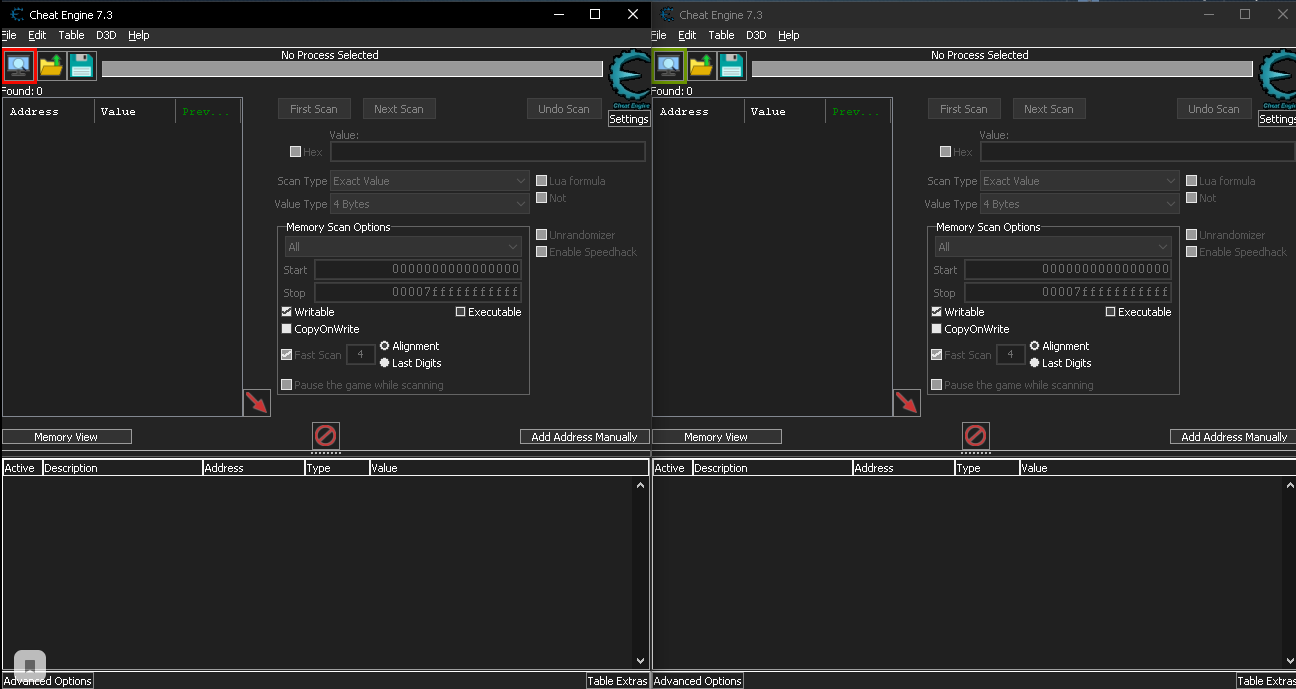1296x689 pixels.
Task: Toggle Fast Scan checkbox in left window
Action: [287, 355]
